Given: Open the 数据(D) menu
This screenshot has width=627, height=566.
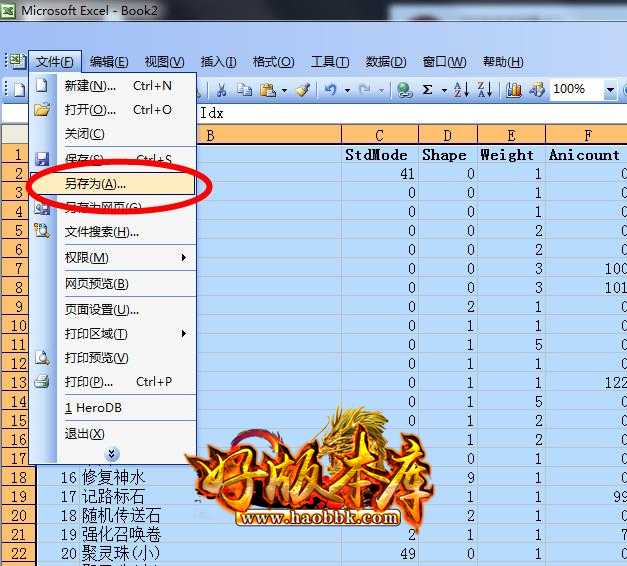Looking at the screenshot, I should [386, 62].
